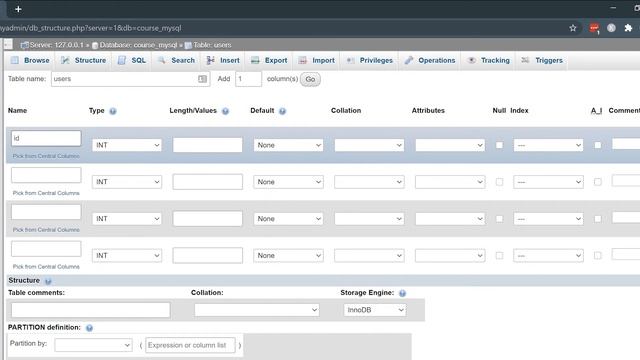Click the Go button to add columns
This screenshot has height=360, width=640.
[x=310, y=79]
